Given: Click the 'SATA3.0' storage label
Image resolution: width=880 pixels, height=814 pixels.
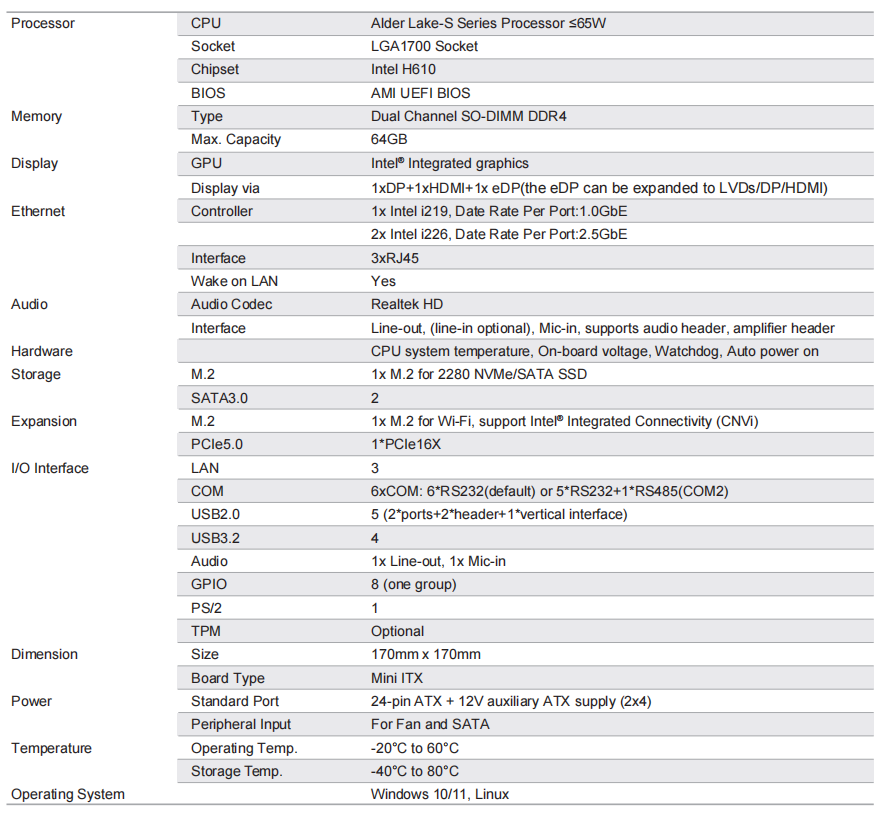Looking at the screenshot, I should click(x=219, y=398).
